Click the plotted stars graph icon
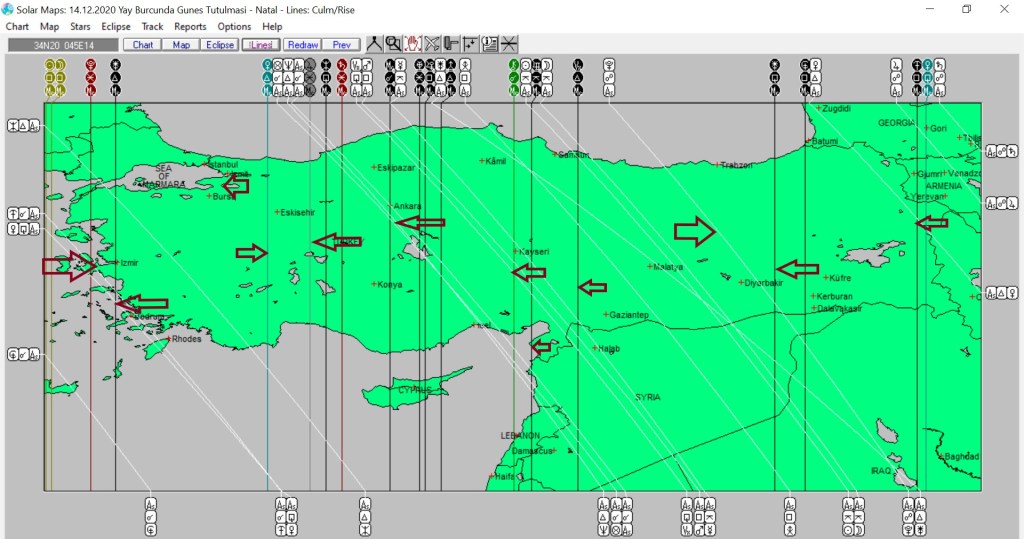Image resolution: width=1024 pixels, height=539 pixels. (470, 44)
